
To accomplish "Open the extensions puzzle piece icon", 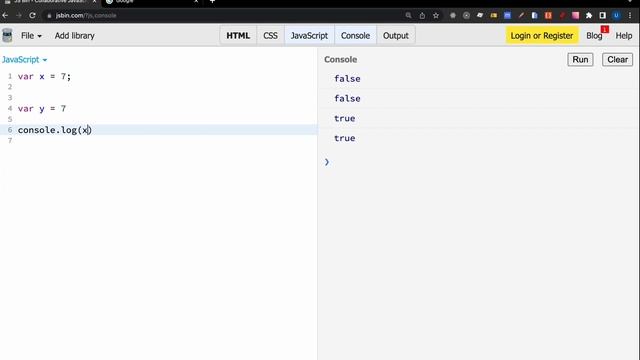I will (x=589, y=16).
